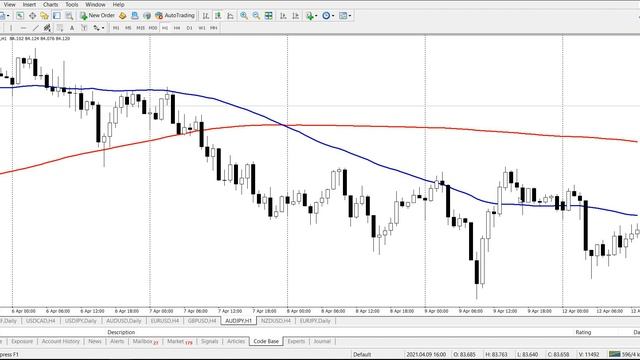Sort by the Description column header
The width and height of the screenshot is (640, 360).
(x=121, y=332)
